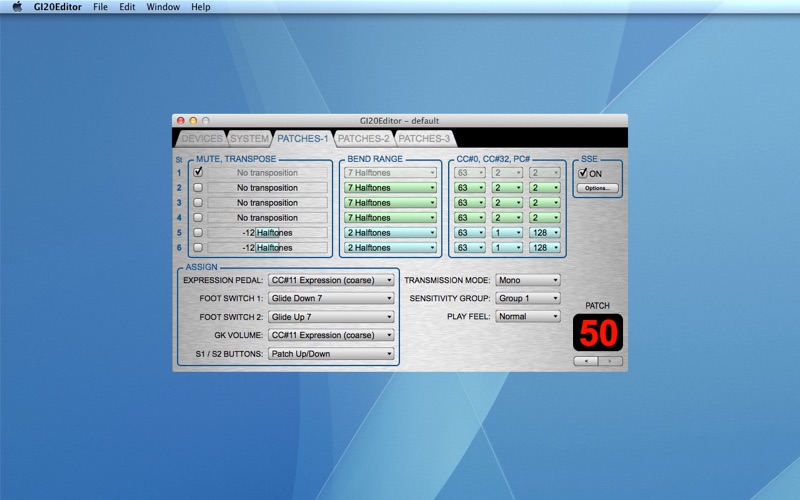
Task: Open string 5 CC#0 value 63 dropdown
Action: pyautogui.click(x=469, y=233)
